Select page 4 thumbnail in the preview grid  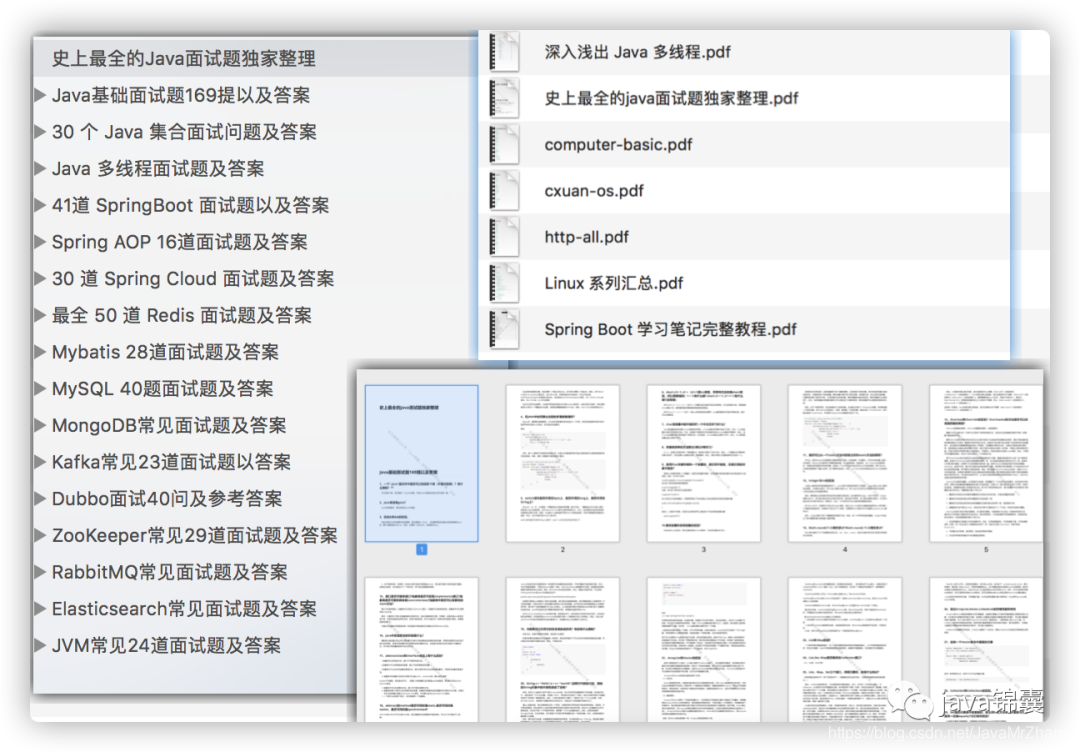tap(844, 463)
